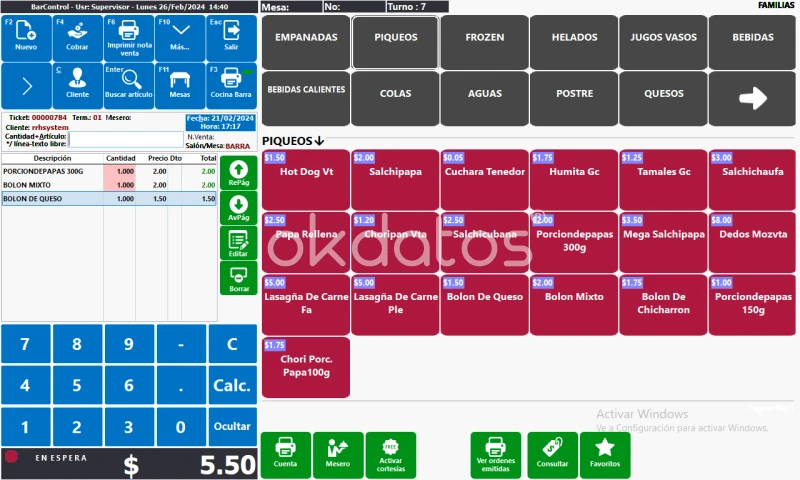This screenshot has width=800, height=480.
Task: Expand the left toolbar chevron arrow
Action: click(26, 86)
